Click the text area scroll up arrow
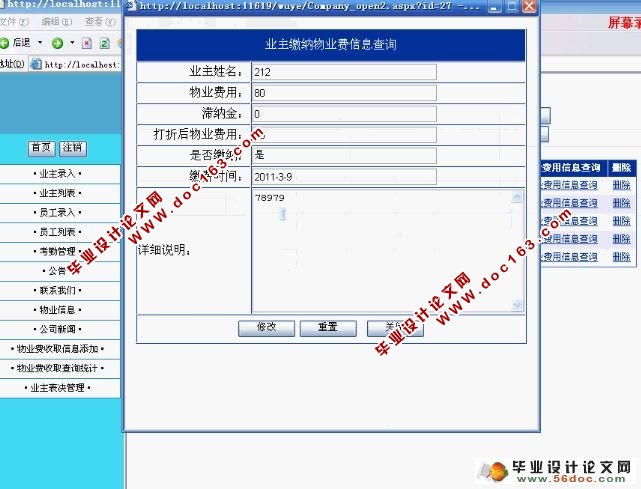The image size is (641, 489). pyautogui.click(x=517, y=197)
